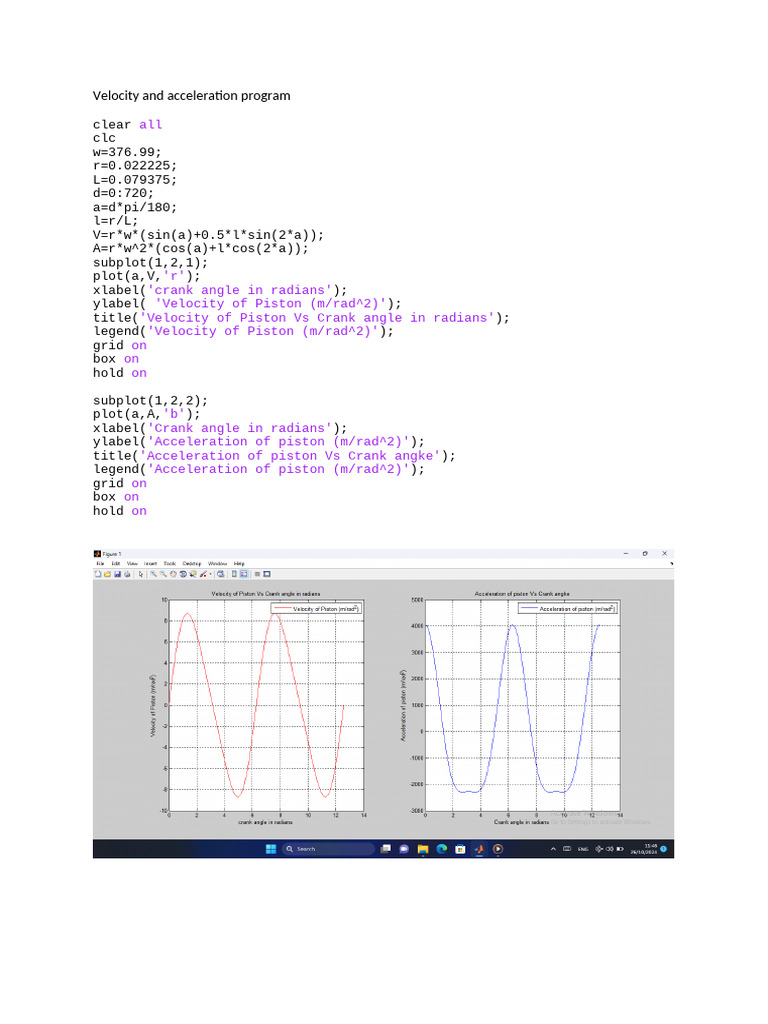The width and height of the screenshot is (768, 1024).
Task: Open the File menu in Figure 1
Action: 101,564
